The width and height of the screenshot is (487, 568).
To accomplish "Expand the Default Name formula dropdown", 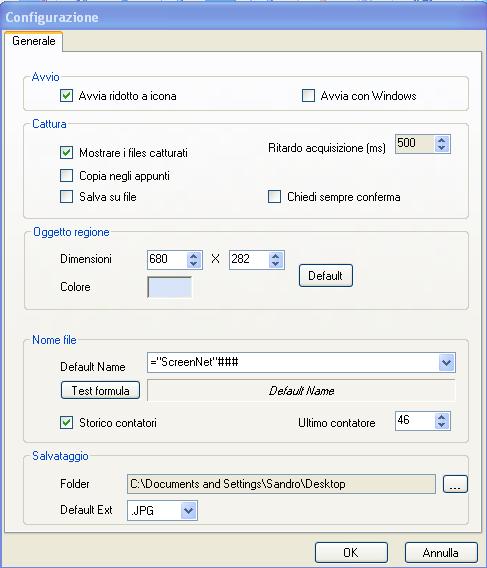I will (446, 362).
